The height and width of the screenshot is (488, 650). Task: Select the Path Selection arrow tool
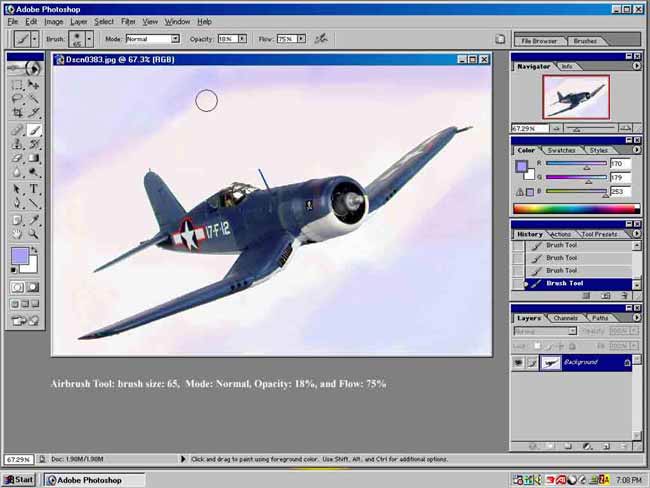pyautogui.click(x=17, y=189)
